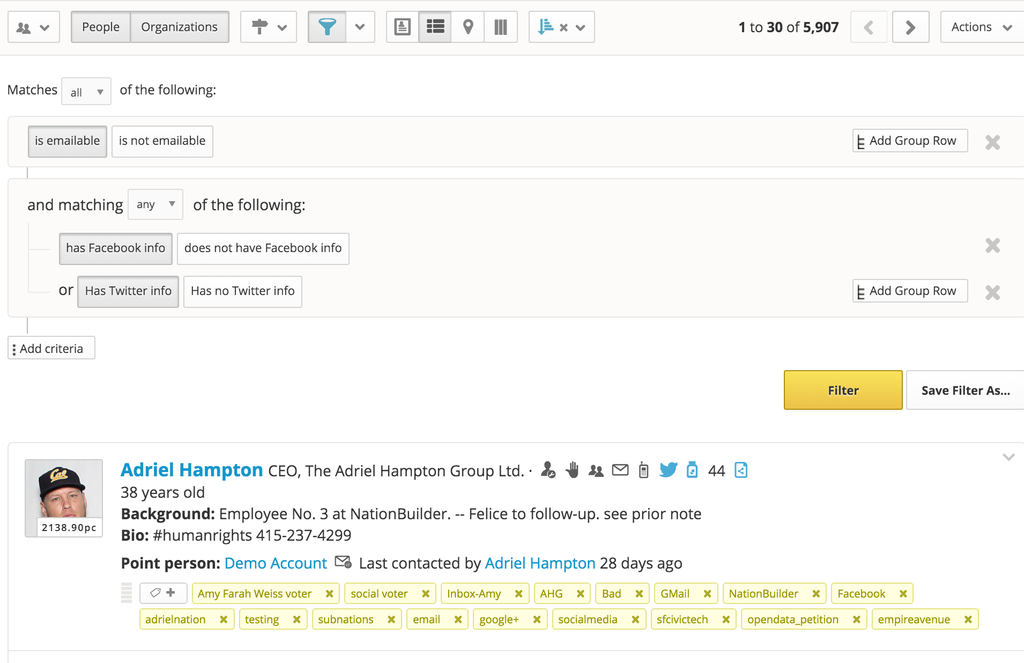
Task: Add Group Row beside Twitter criteria
Action: [910, 291]
